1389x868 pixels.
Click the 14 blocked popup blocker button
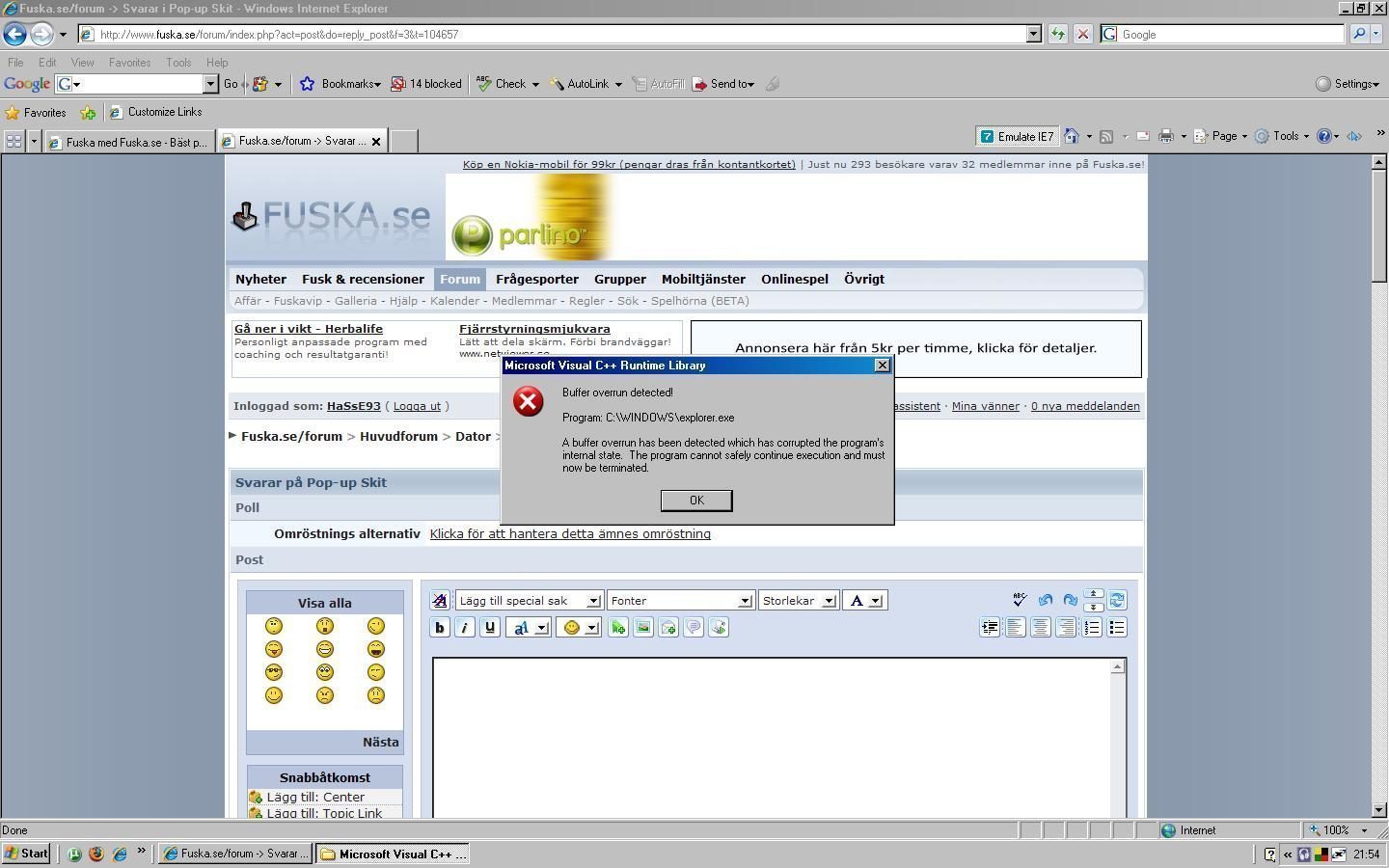[x=426, y=84]
